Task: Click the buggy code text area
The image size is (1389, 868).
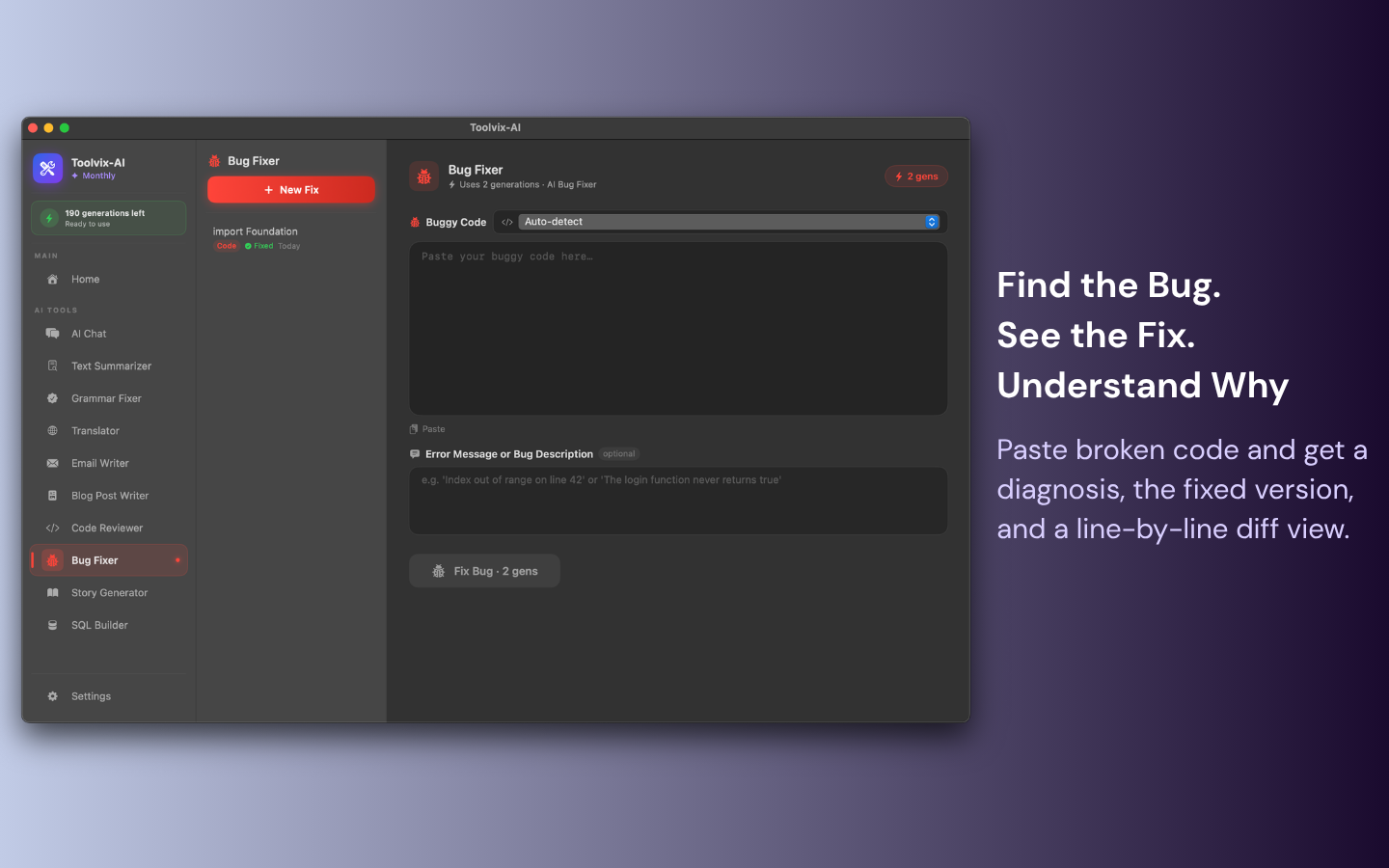Action: (678, 329)
